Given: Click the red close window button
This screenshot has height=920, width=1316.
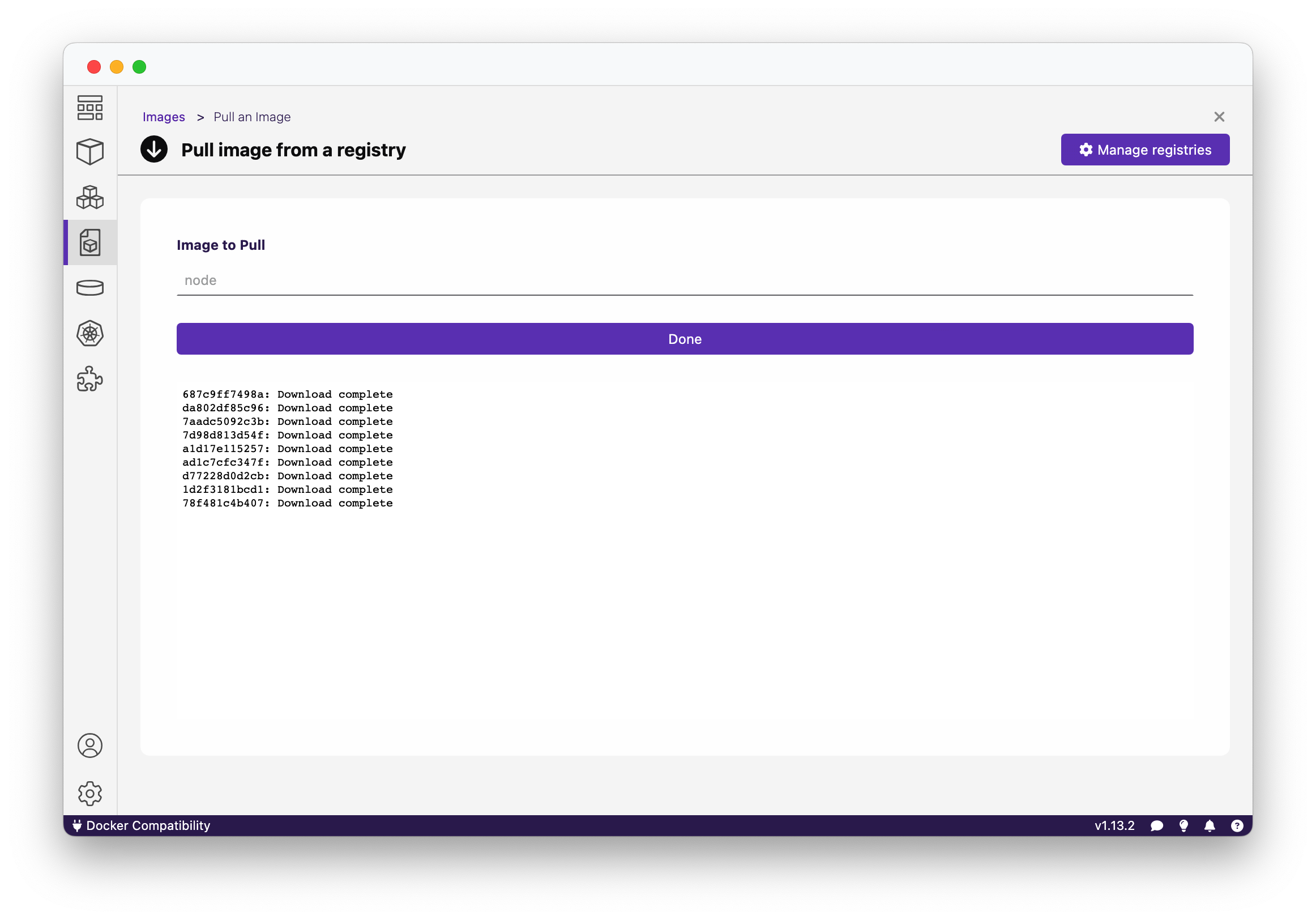Looking at the screenshot, I should pos(94,67).
